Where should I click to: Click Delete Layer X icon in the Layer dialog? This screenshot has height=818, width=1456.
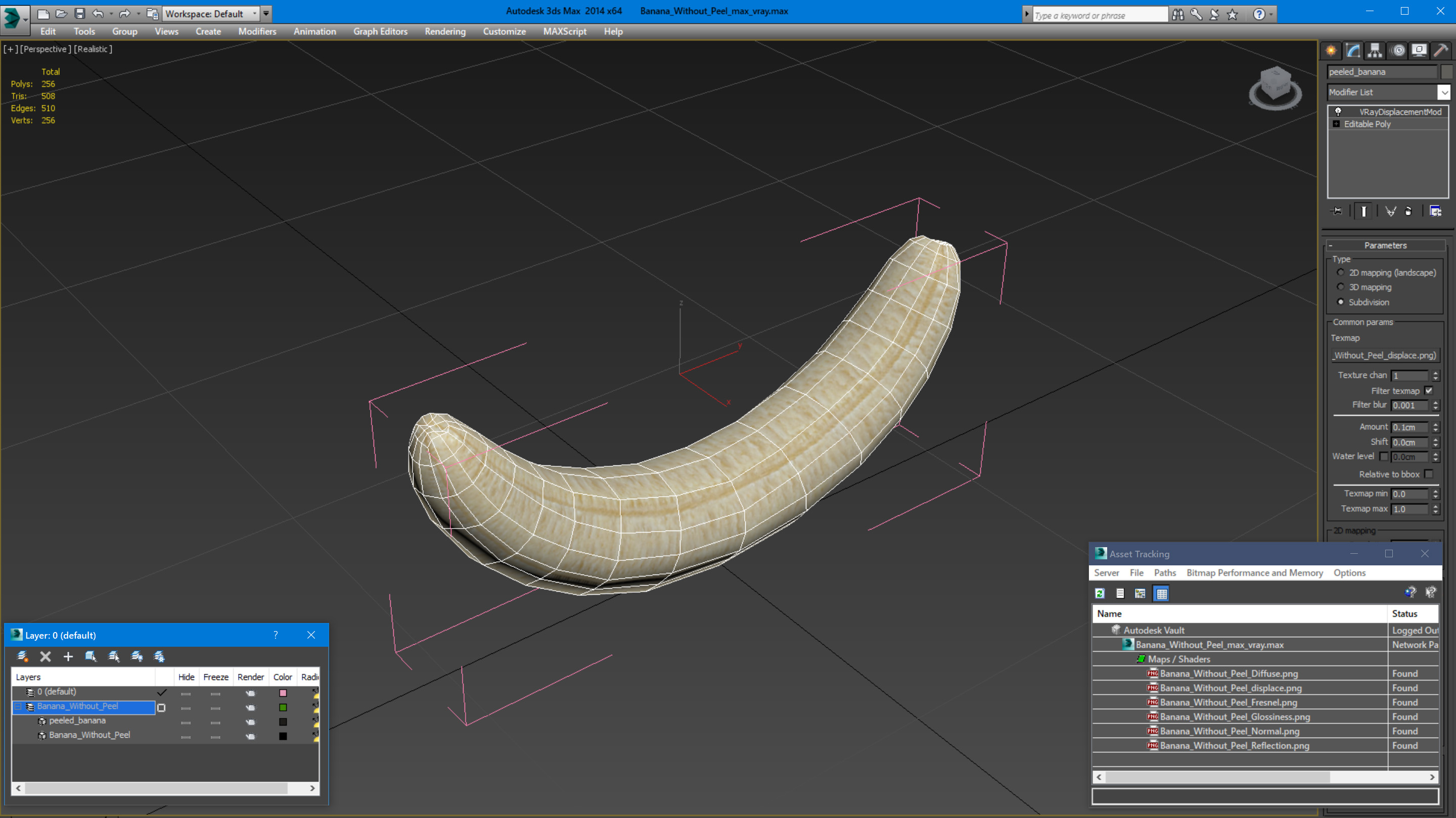pos(45,656)
